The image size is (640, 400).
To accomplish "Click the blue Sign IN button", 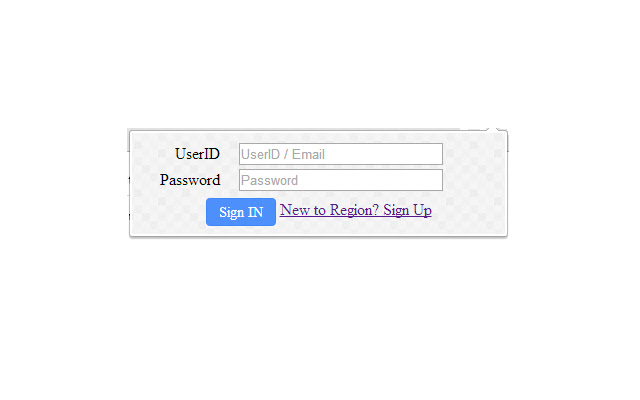I will [241, 212].
